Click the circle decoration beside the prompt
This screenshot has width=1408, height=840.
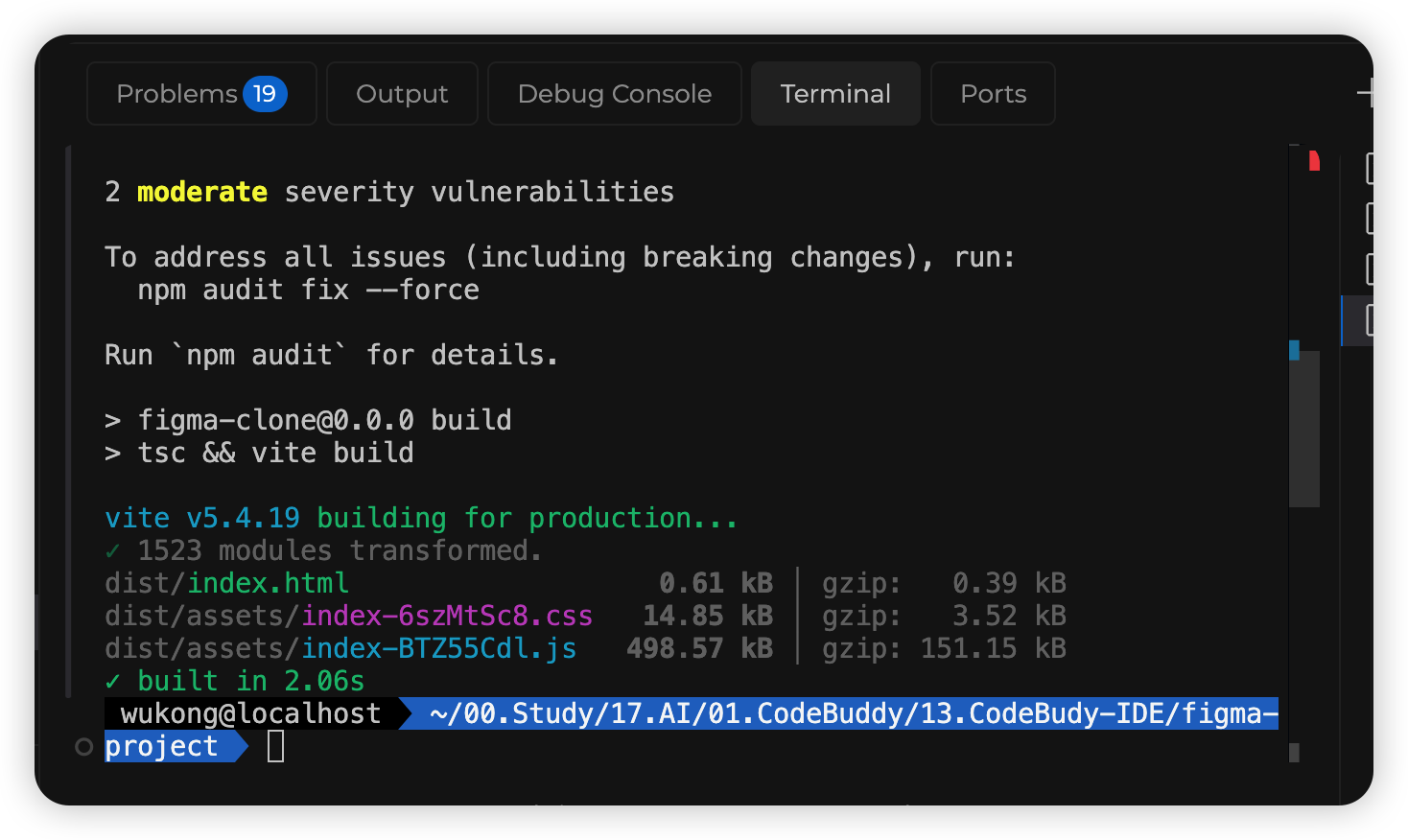point(84,747)
